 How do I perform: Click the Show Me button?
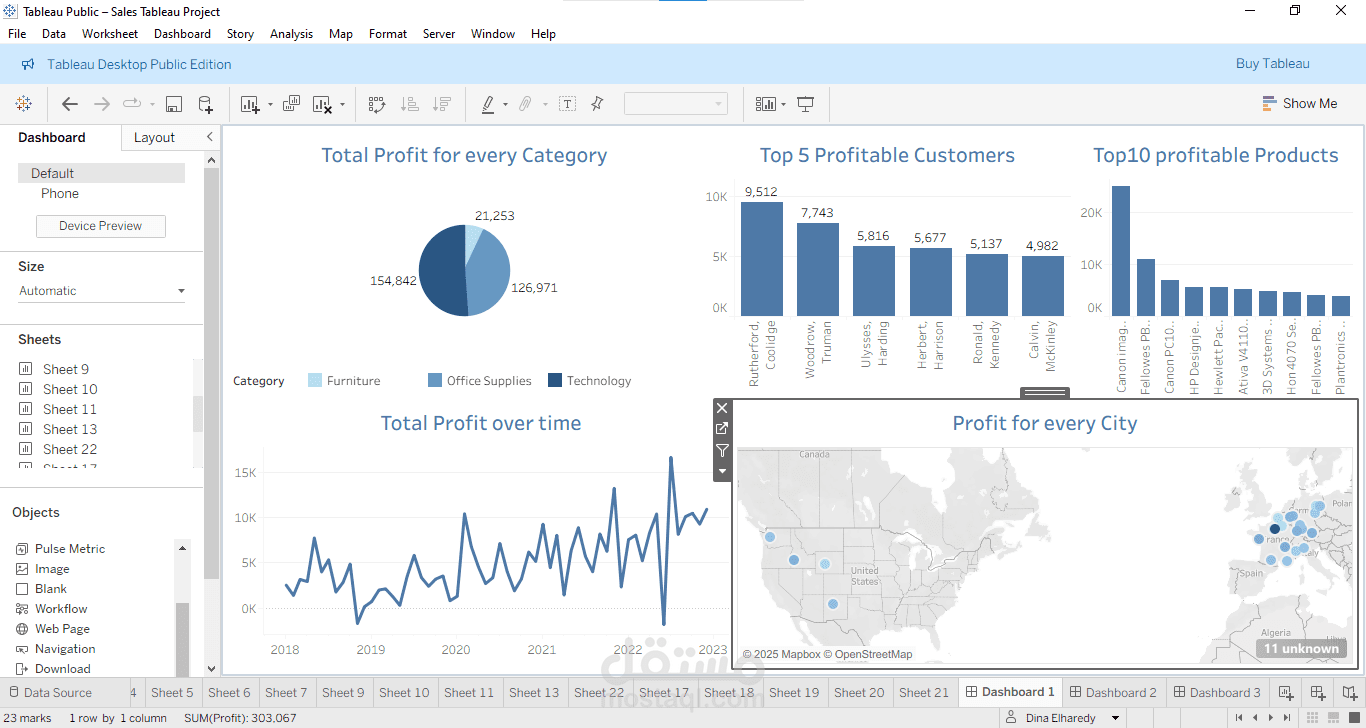(x=1299, y=103)
